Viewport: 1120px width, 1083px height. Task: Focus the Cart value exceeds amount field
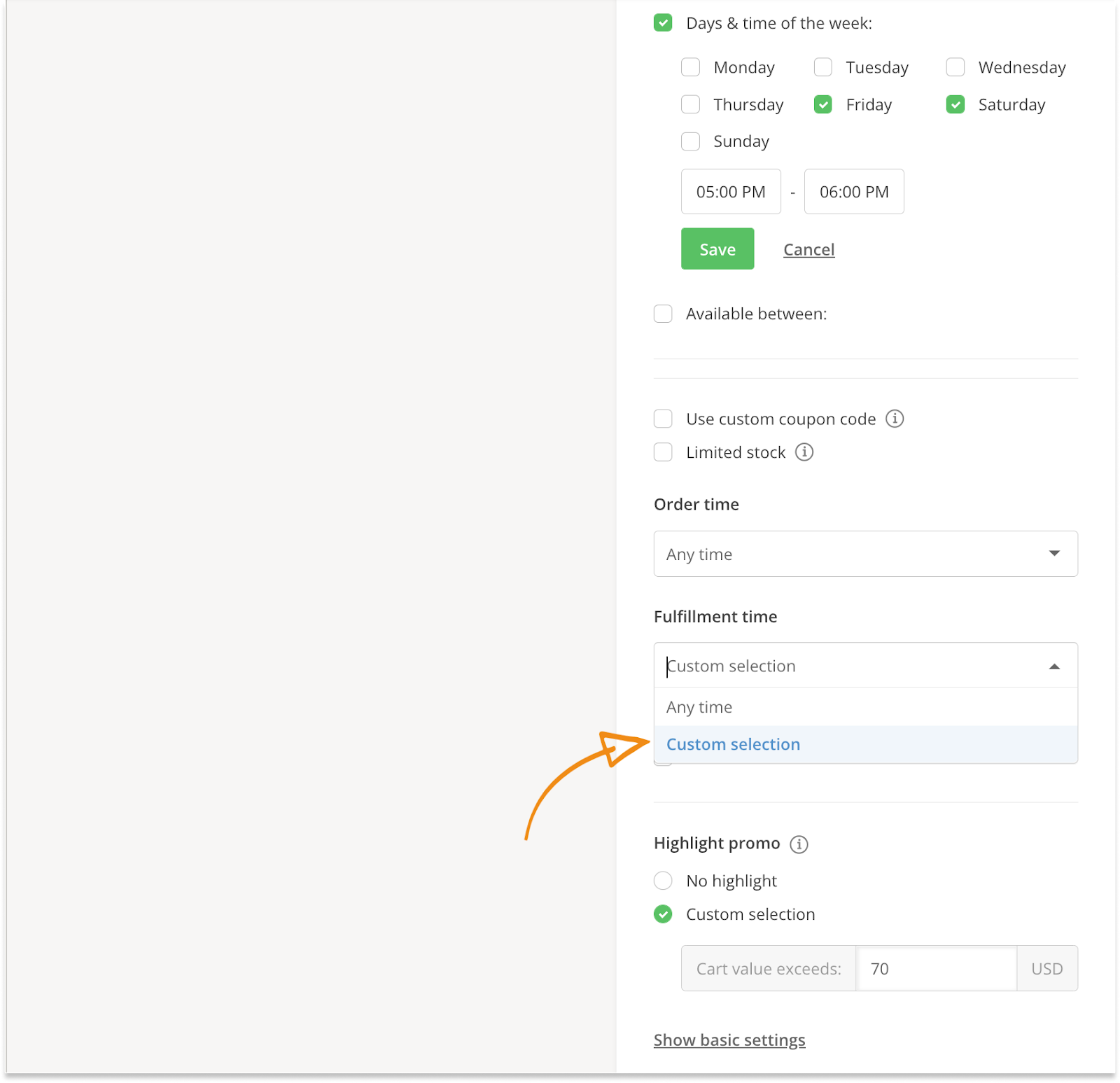click(936, 969)
